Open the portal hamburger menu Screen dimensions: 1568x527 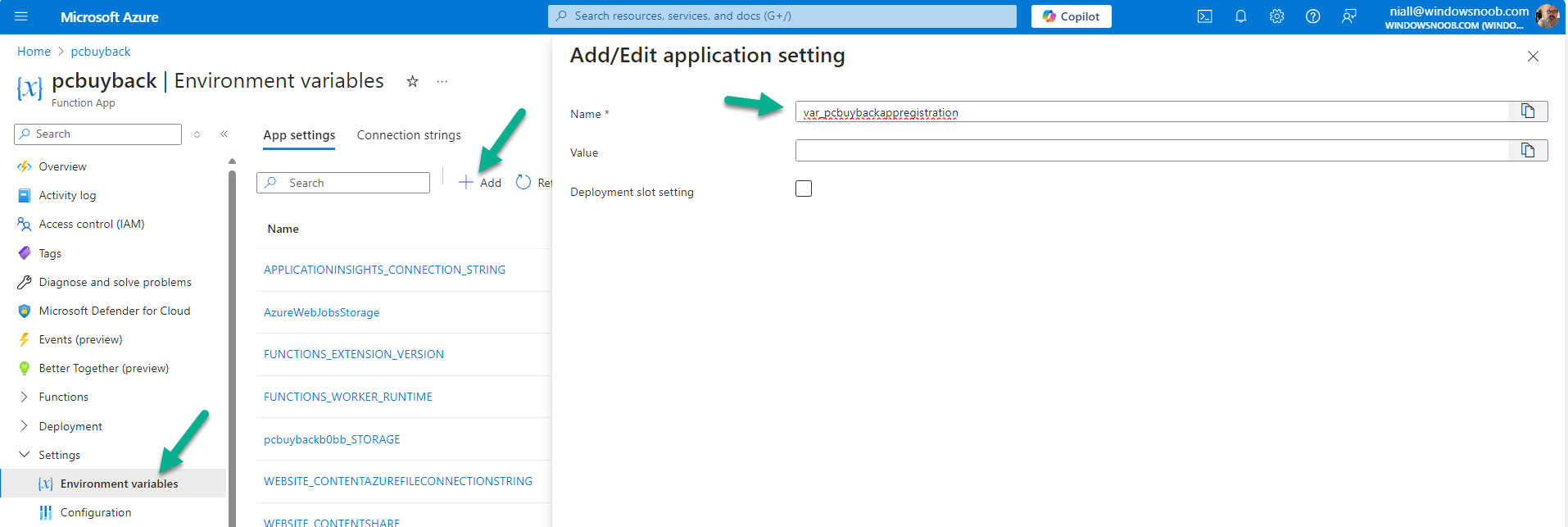coord(21,16)
